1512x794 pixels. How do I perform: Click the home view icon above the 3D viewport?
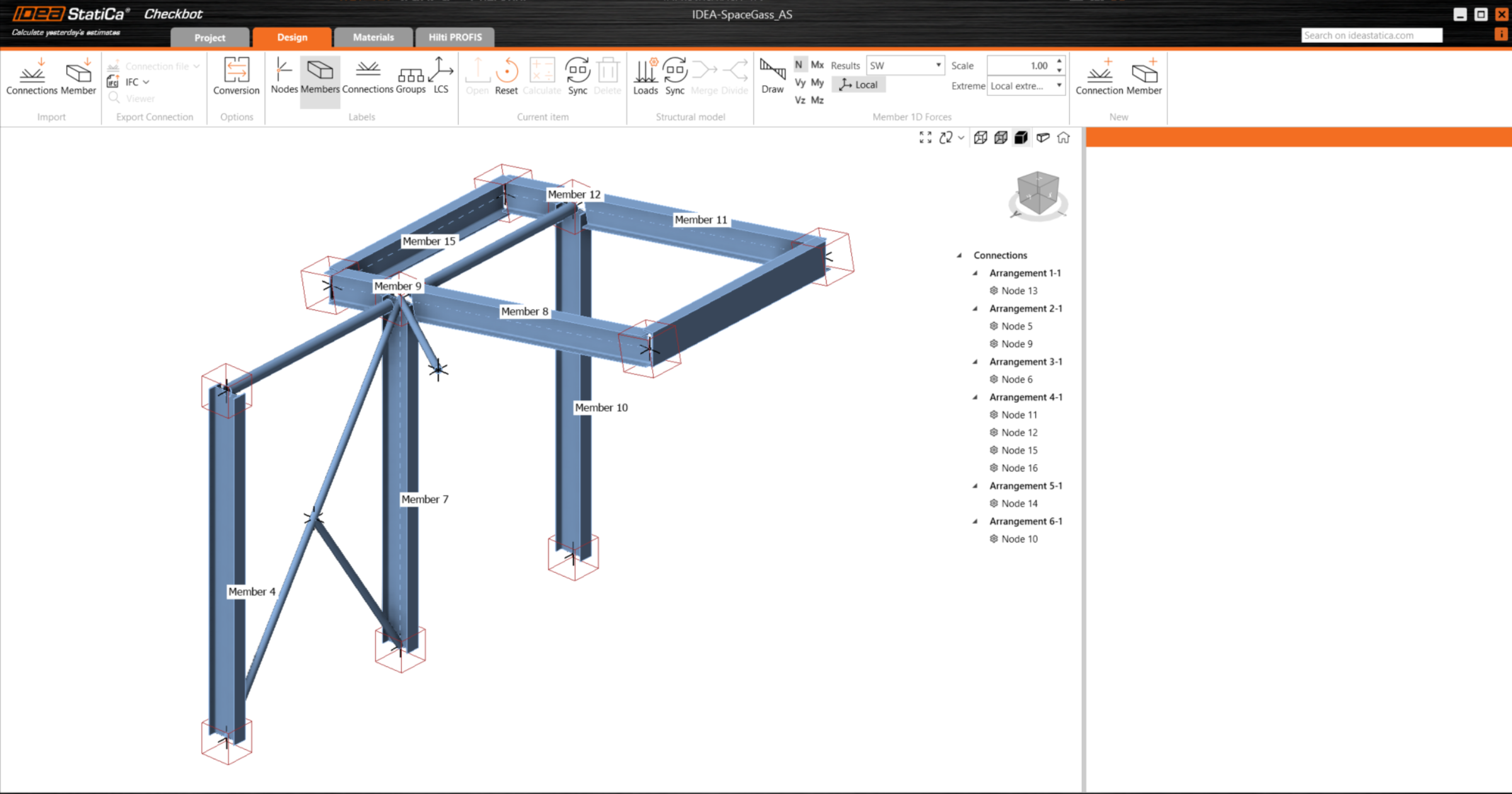pyautogui.click(x=1063, y=137)
